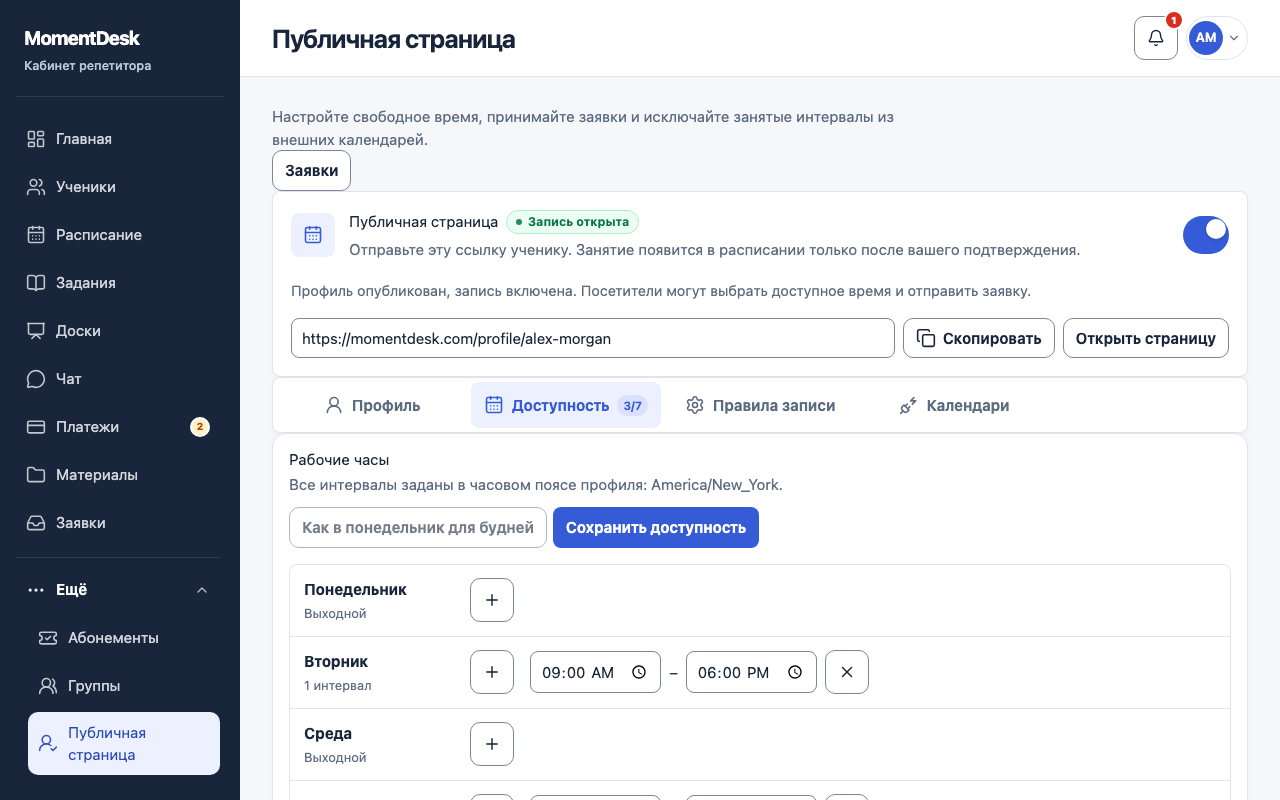This screenshot has width=1280, height=800.
Task: Open Заявки inbox in the sidebar
Action: coord(120,523)
